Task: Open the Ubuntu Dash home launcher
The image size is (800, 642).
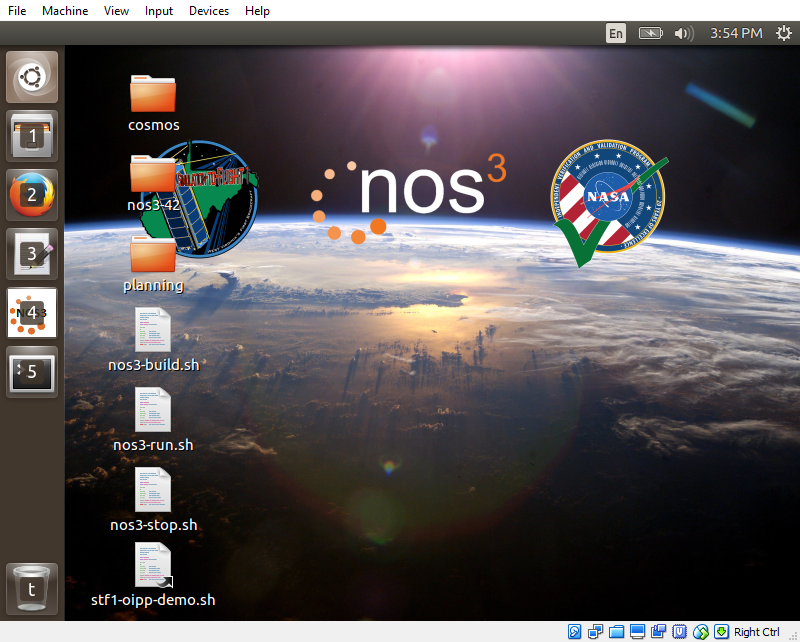Action: [x=32, y=77]
